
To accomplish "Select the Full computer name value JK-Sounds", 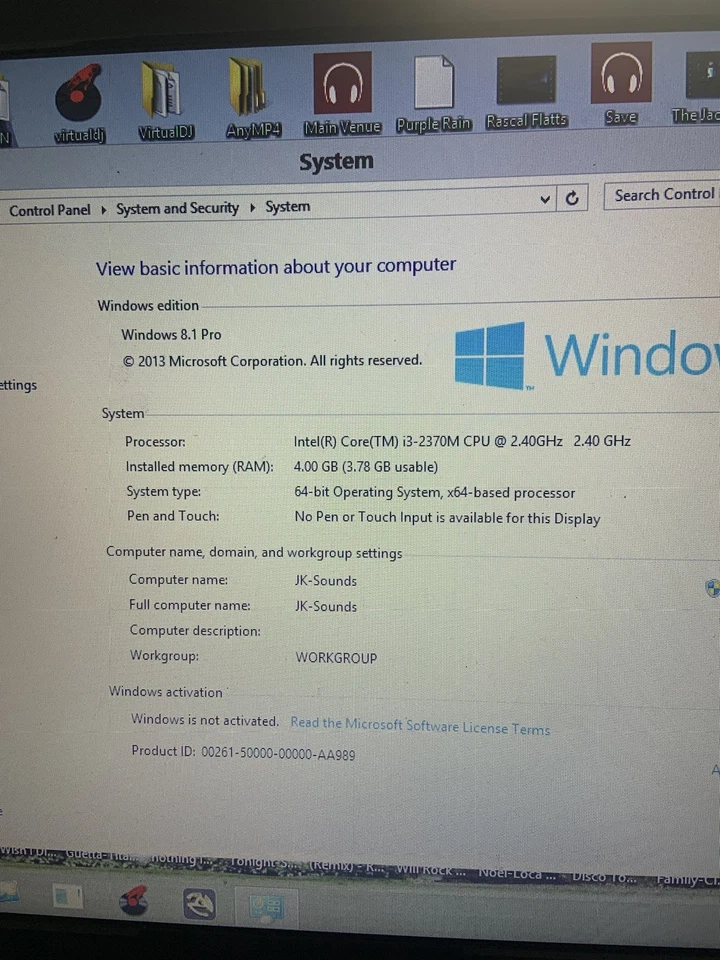I will (x=326, y=606).
